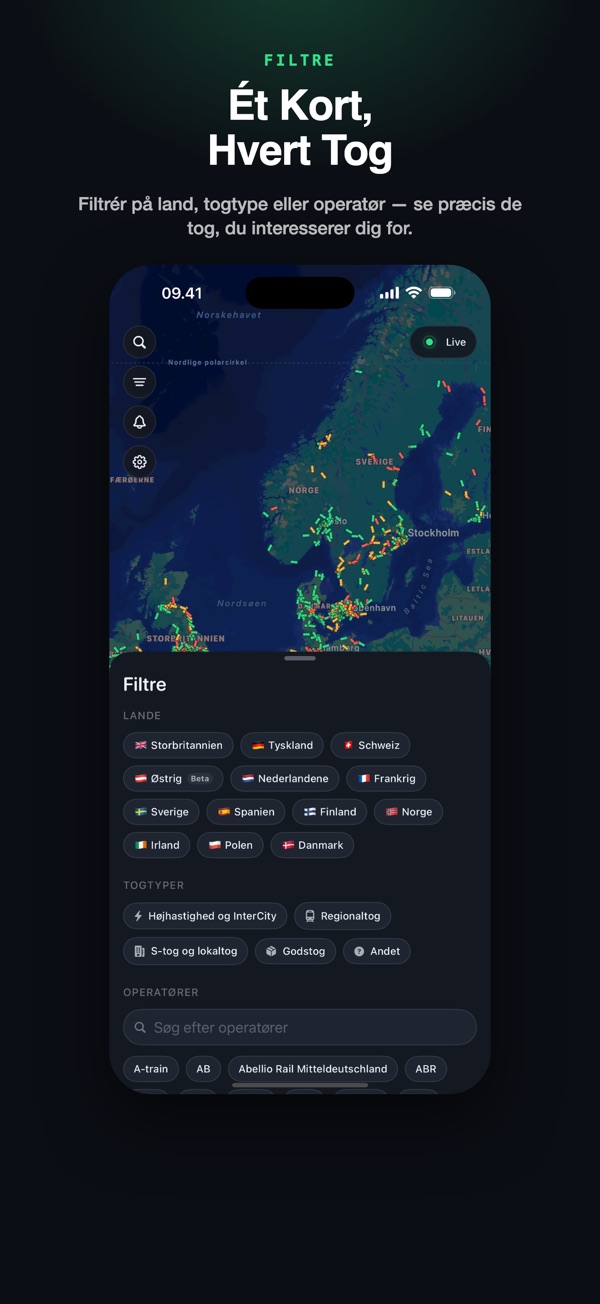The height and width of the screenshot is (1304, 600).
Task: Open the settings gear icon
Action: pos(139,462)
